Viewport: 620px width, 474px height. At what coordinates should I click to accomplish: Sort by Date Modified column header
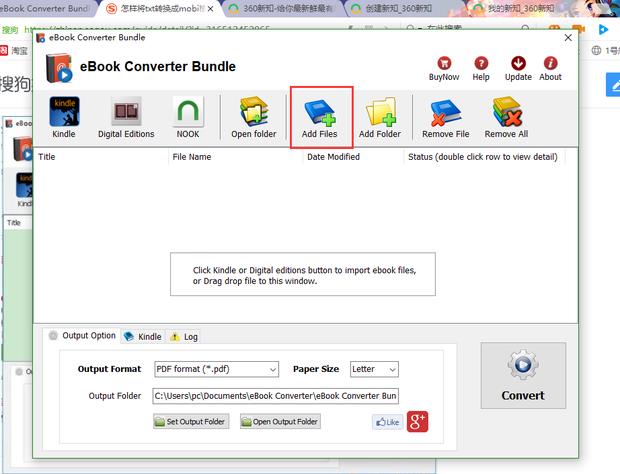pos(353,157)
